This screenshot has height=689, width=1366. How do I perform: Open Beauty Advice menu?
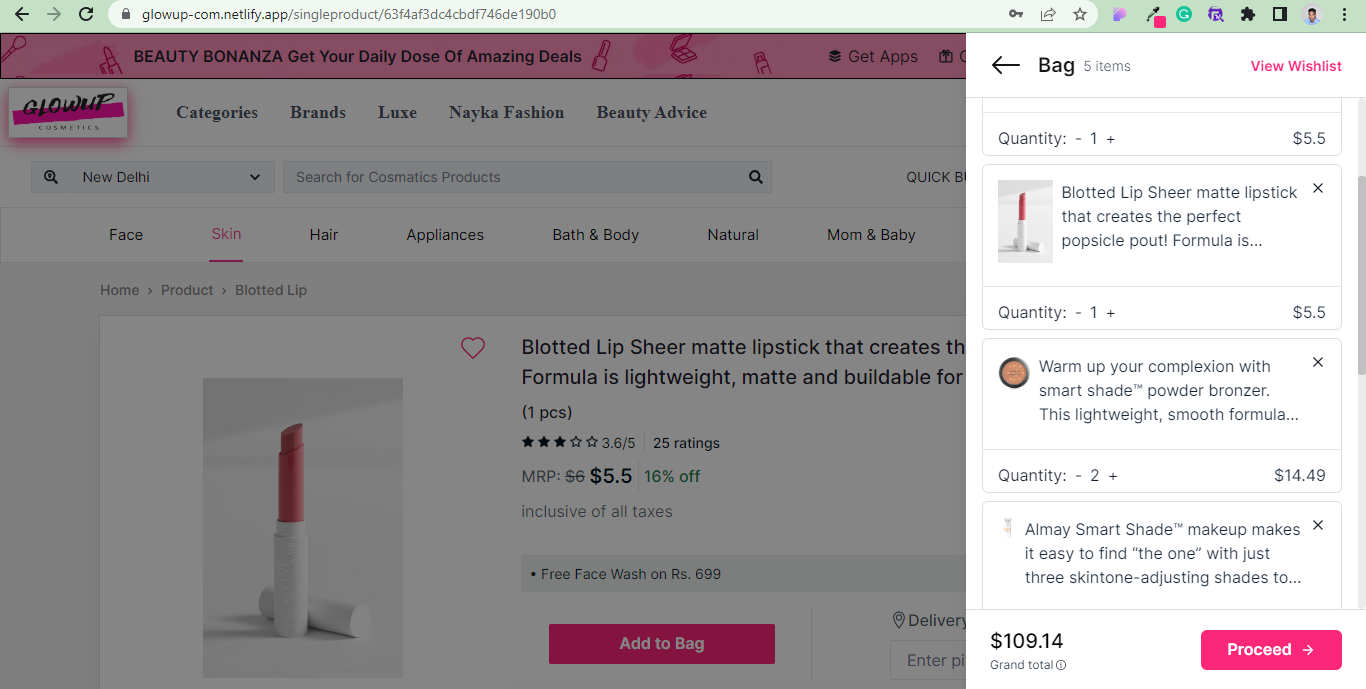(x=652, y=112)
